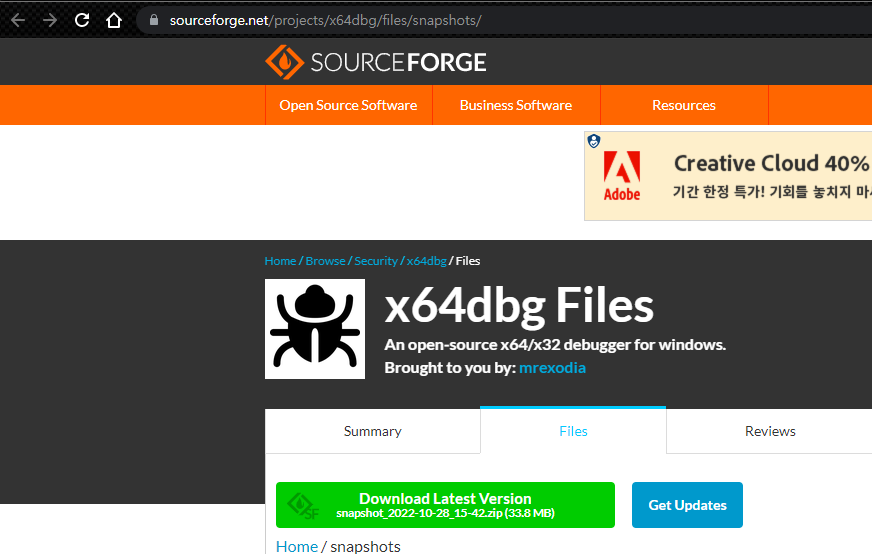This screenshot has width=872, height=554.
Task: Follow the Security breadcrumb link
Action: 376,261
